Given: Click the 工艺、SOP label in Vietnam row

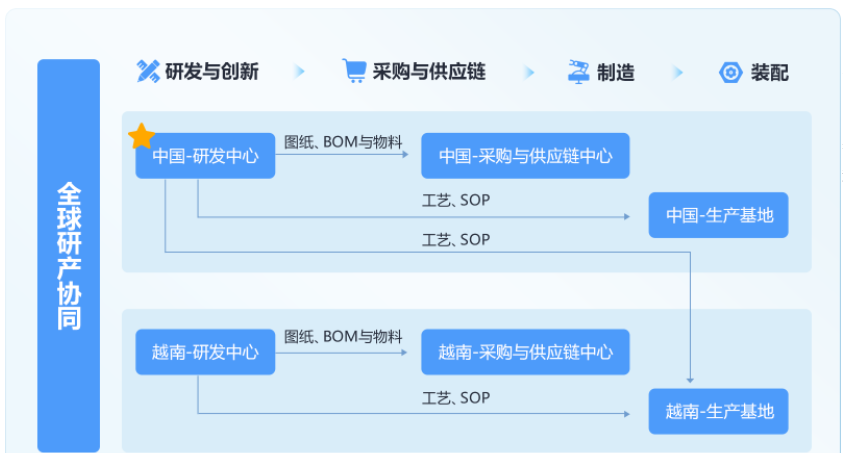Looking at the screenshot, I should [x=456, y=398].
